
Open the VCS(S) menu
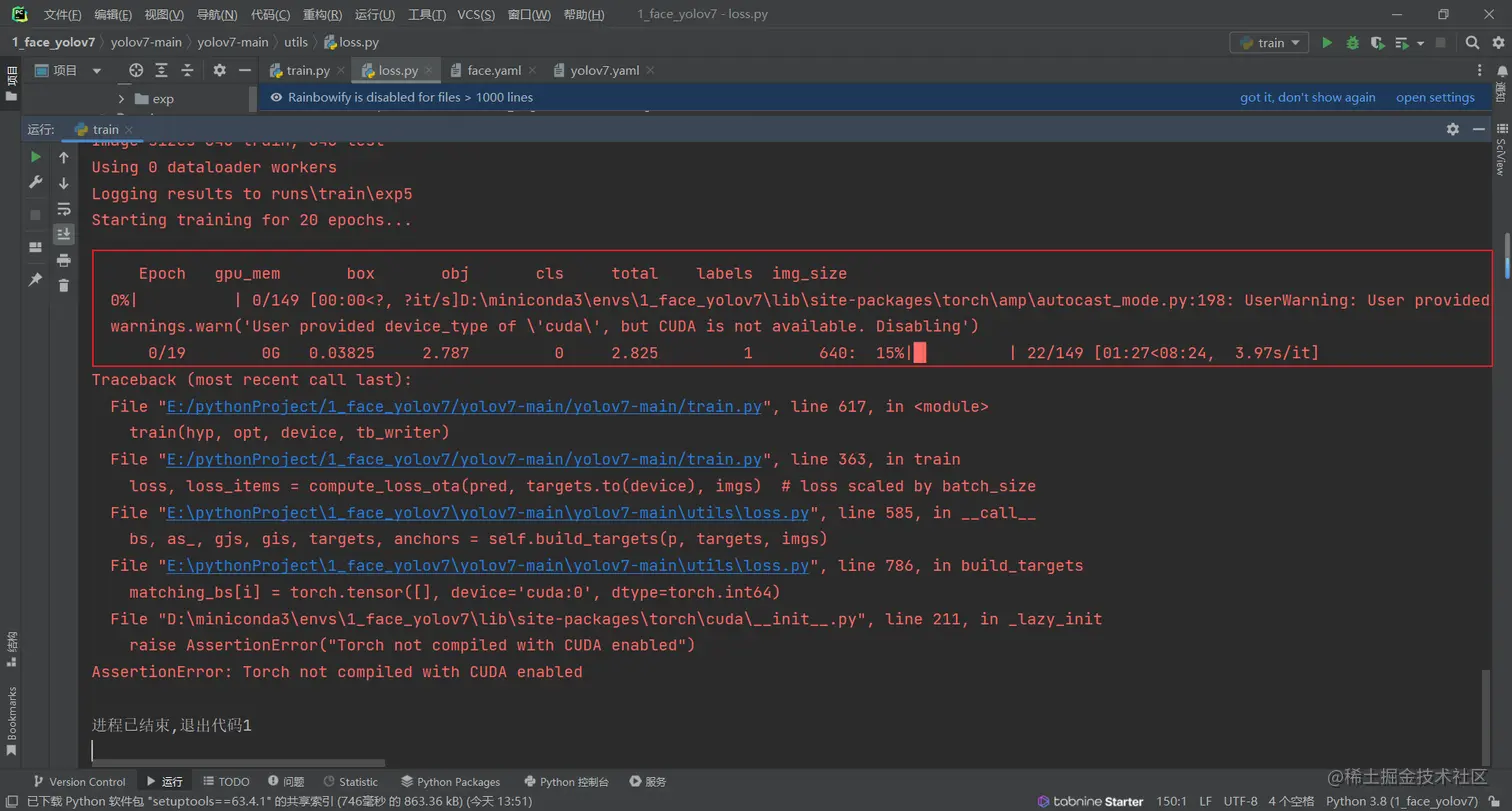coord(476,15)
